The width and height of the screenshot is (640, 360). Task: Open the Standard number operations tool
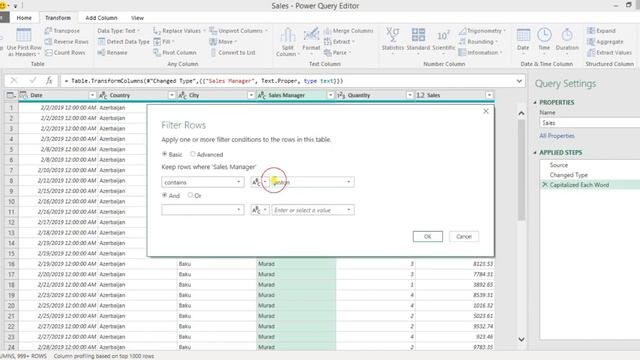click(418, 40)
